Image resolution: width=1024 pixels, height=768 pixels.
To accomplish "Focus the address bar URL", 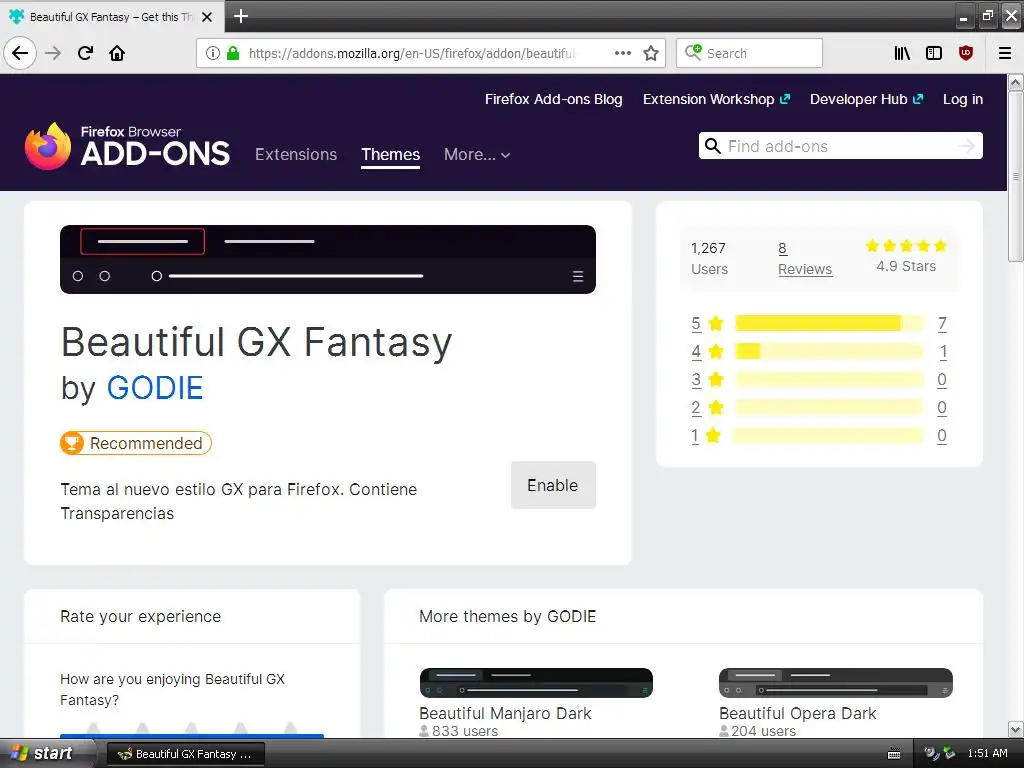I will [x=411, y=53].
